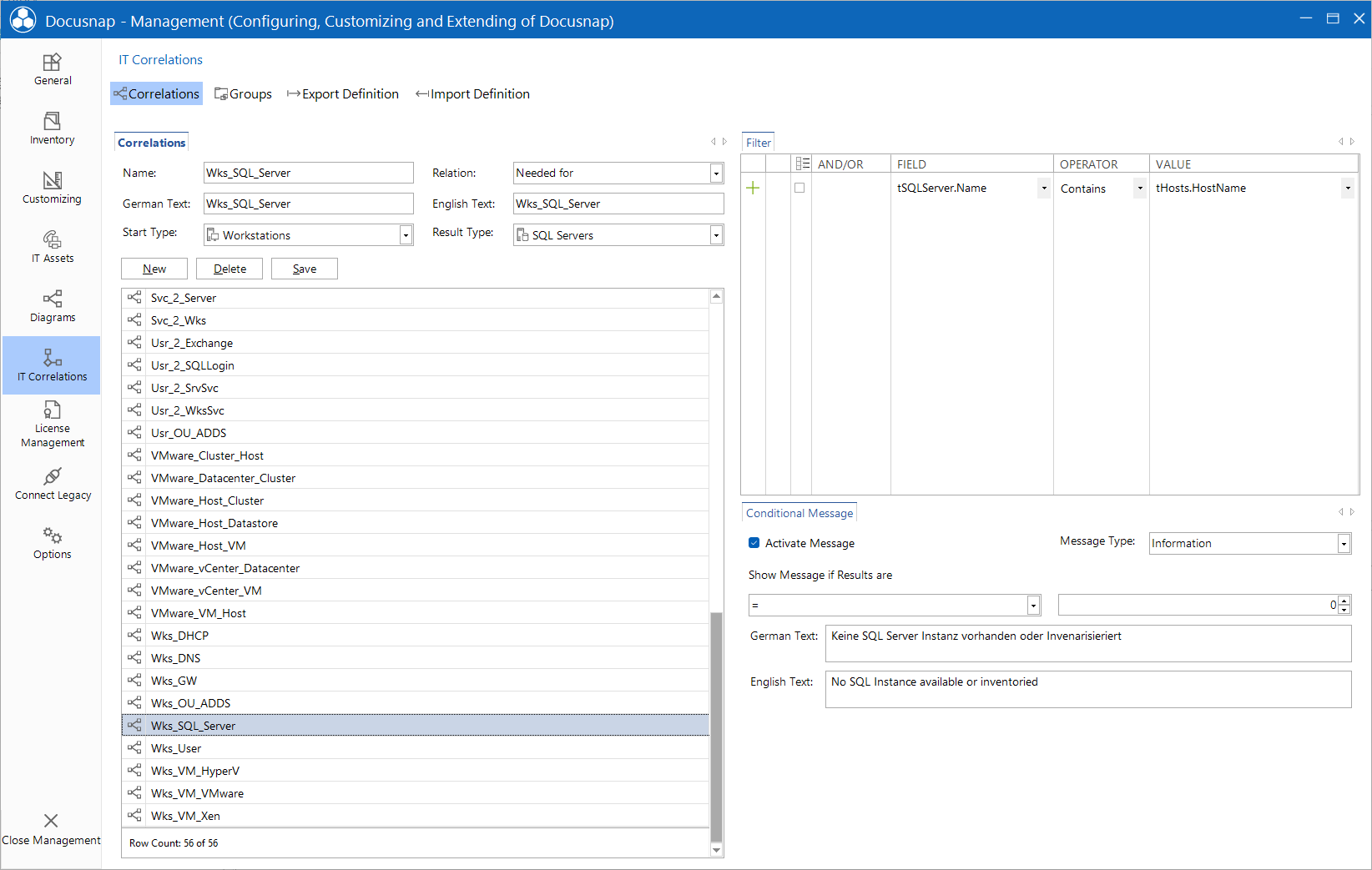Click the list scrollbar up arrow
Viewport: 1372px width, 870px height.
click(716, 296)
